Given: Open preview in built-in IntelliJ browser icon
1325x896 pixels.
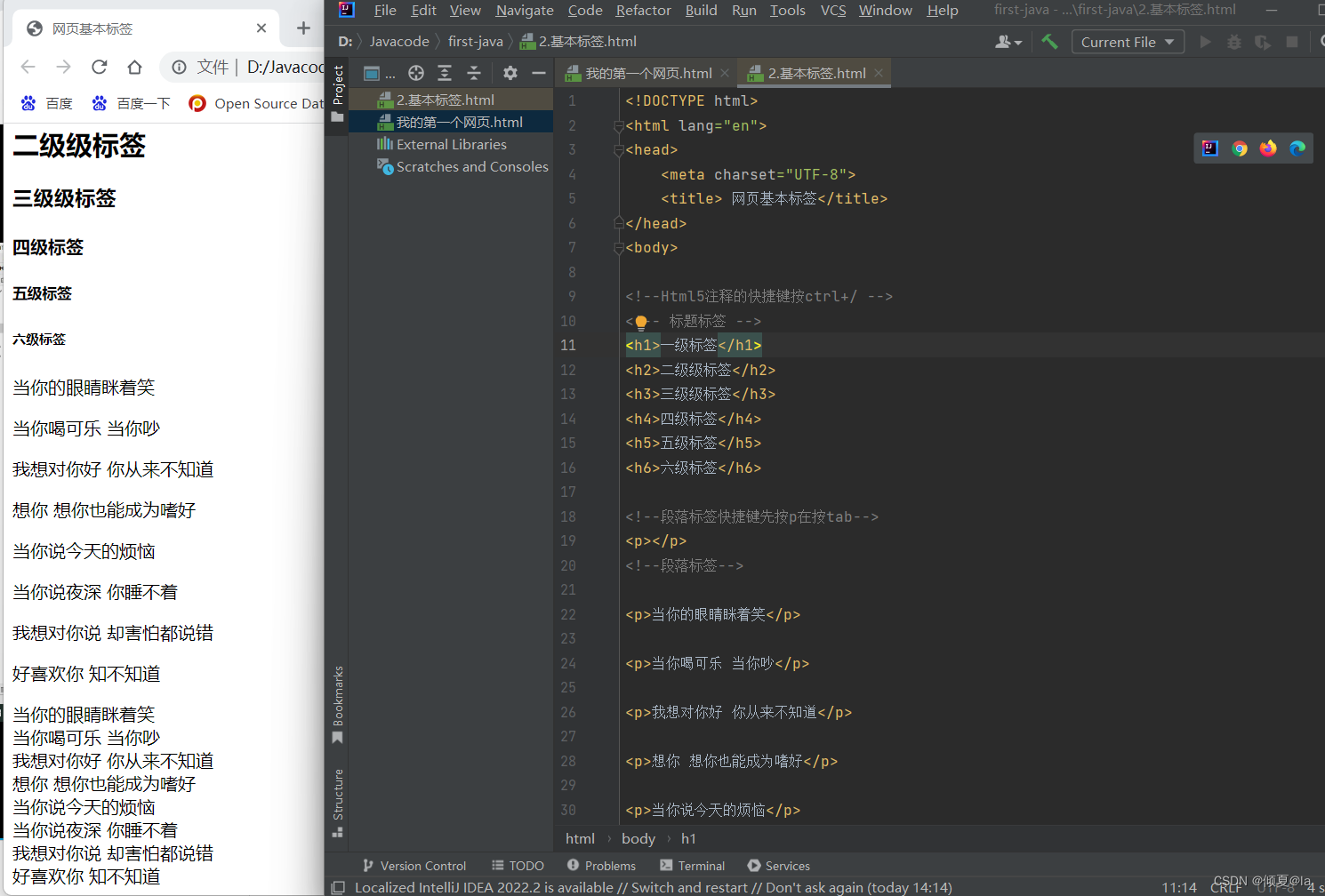Looking at the screenshot, I should [1210, 148].
